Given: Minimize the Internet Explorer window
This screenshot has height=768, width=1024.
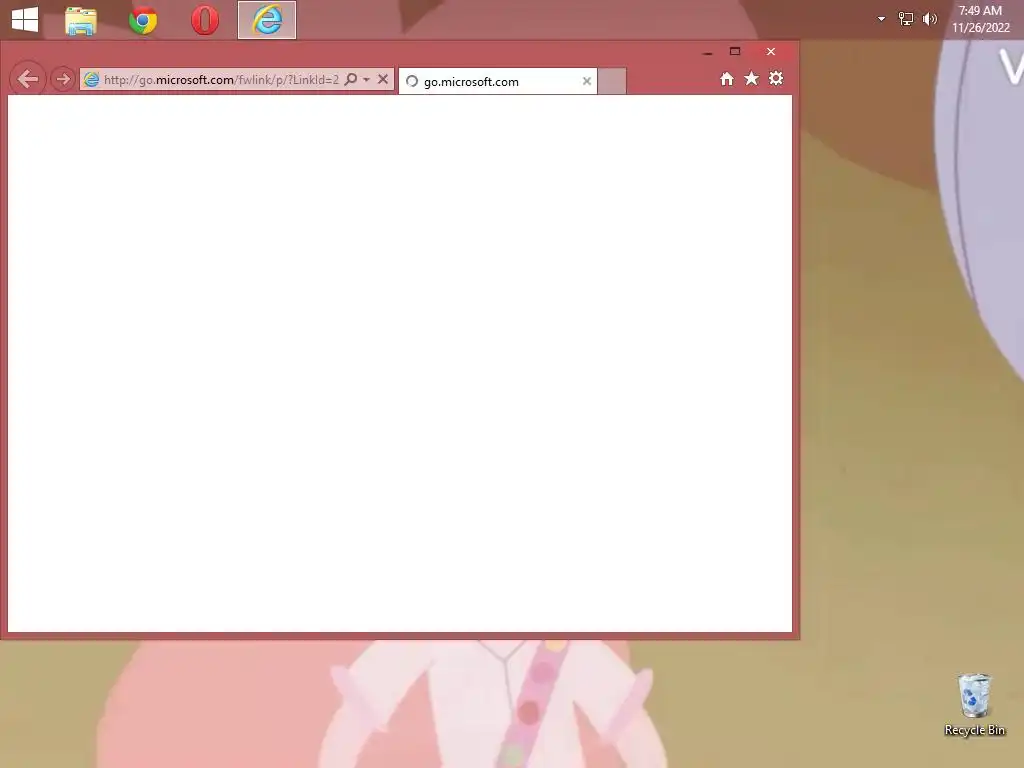Looking at the screenshot, I should [707, 52].
